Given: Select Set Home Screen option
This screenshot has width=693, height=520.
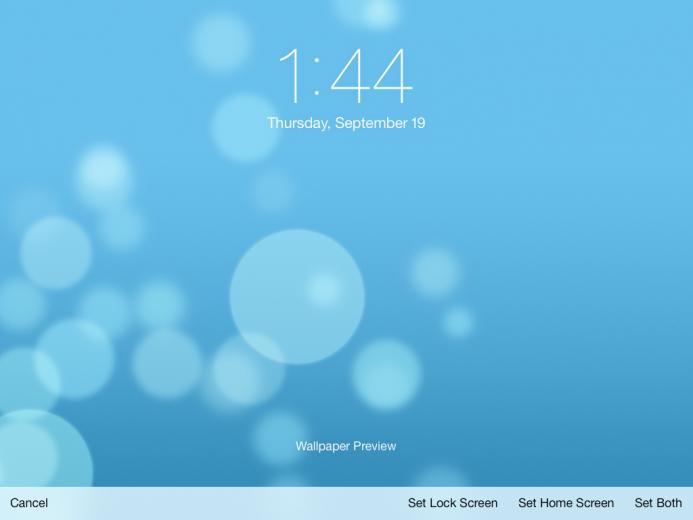Looking at the screenshot, I should point(566,503).
